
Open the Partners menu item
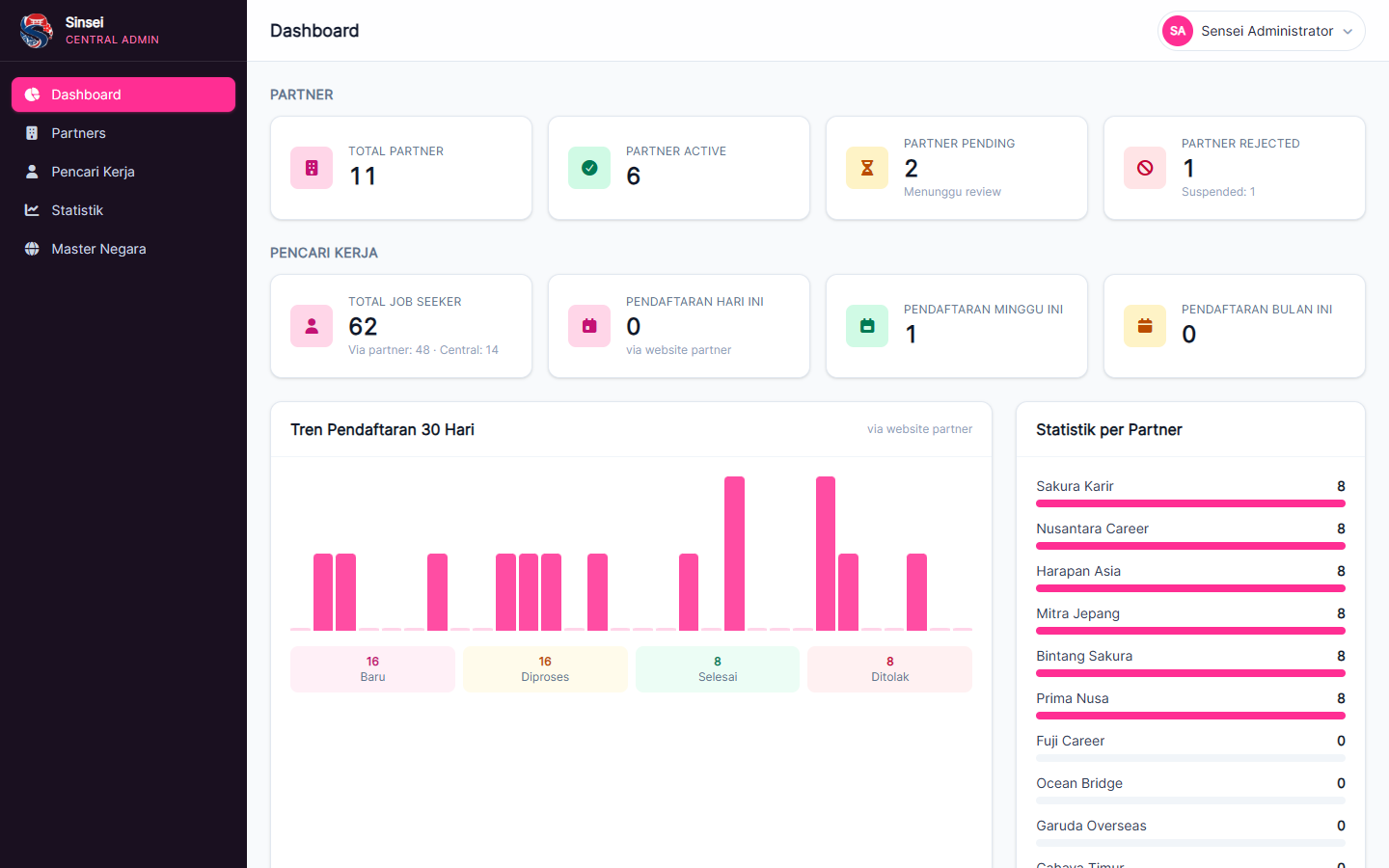click(123, 133)
